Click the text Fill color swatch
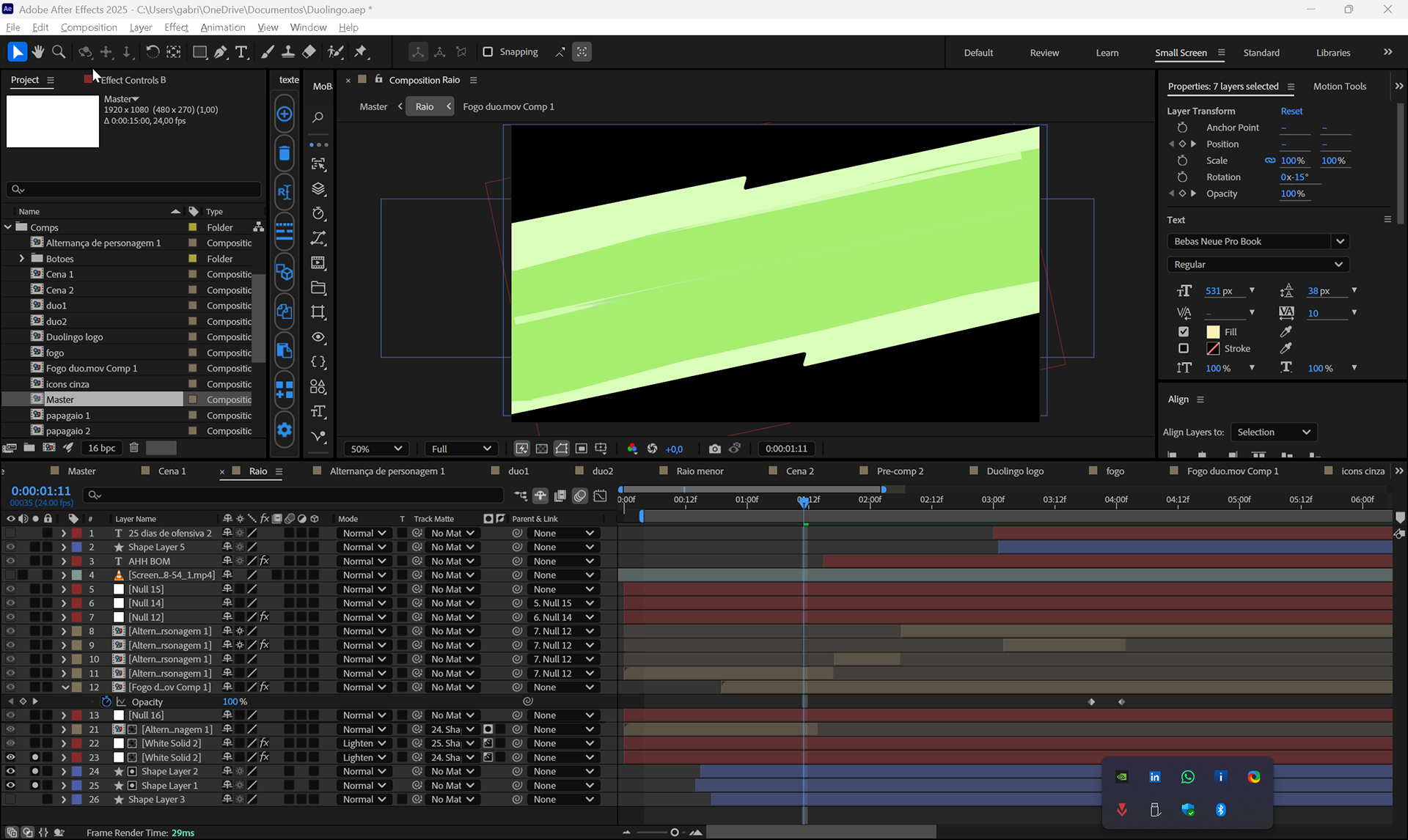Screen dimensions: 1408x840 coord(1213,332)
